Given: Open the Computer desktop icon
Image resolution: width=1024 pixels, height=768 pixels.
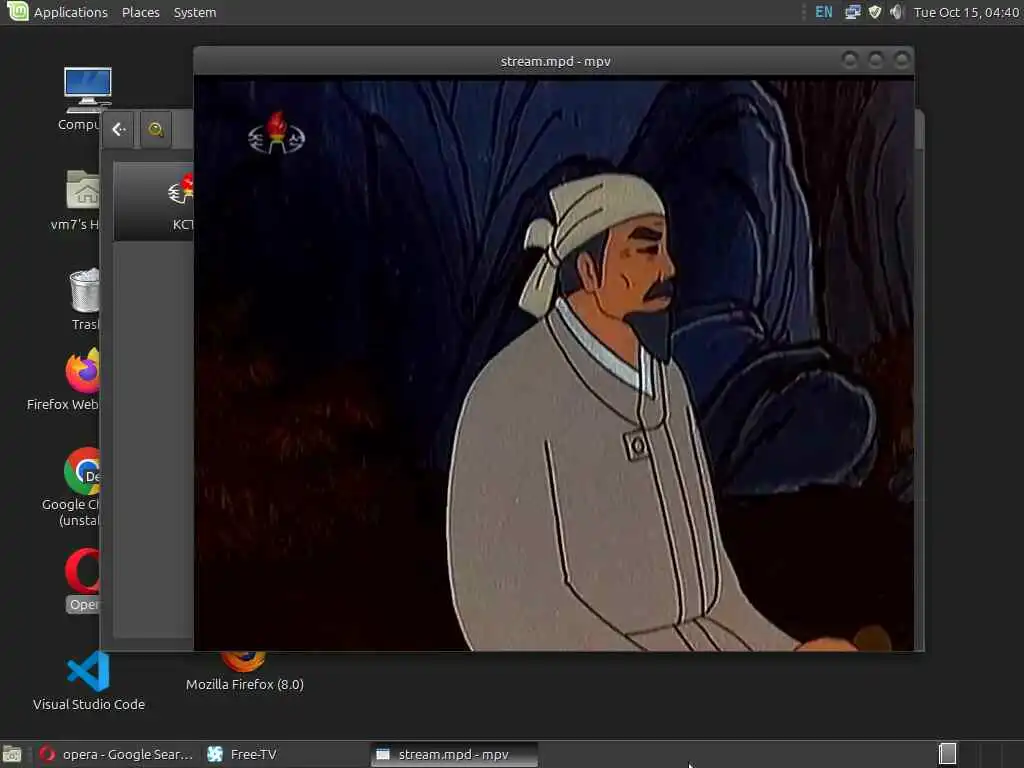Looking at the screenshot, I should tap(88, 89).
